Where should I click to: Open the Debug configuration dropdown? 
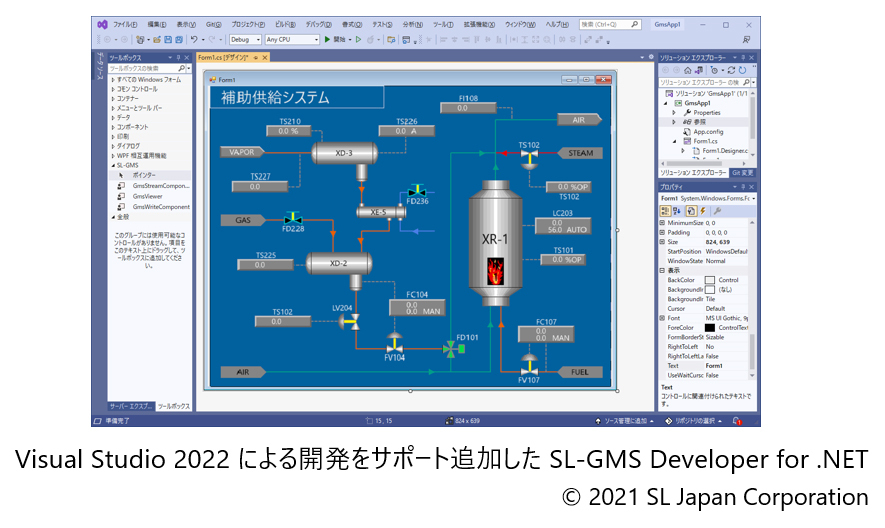(x=245, y=40)
